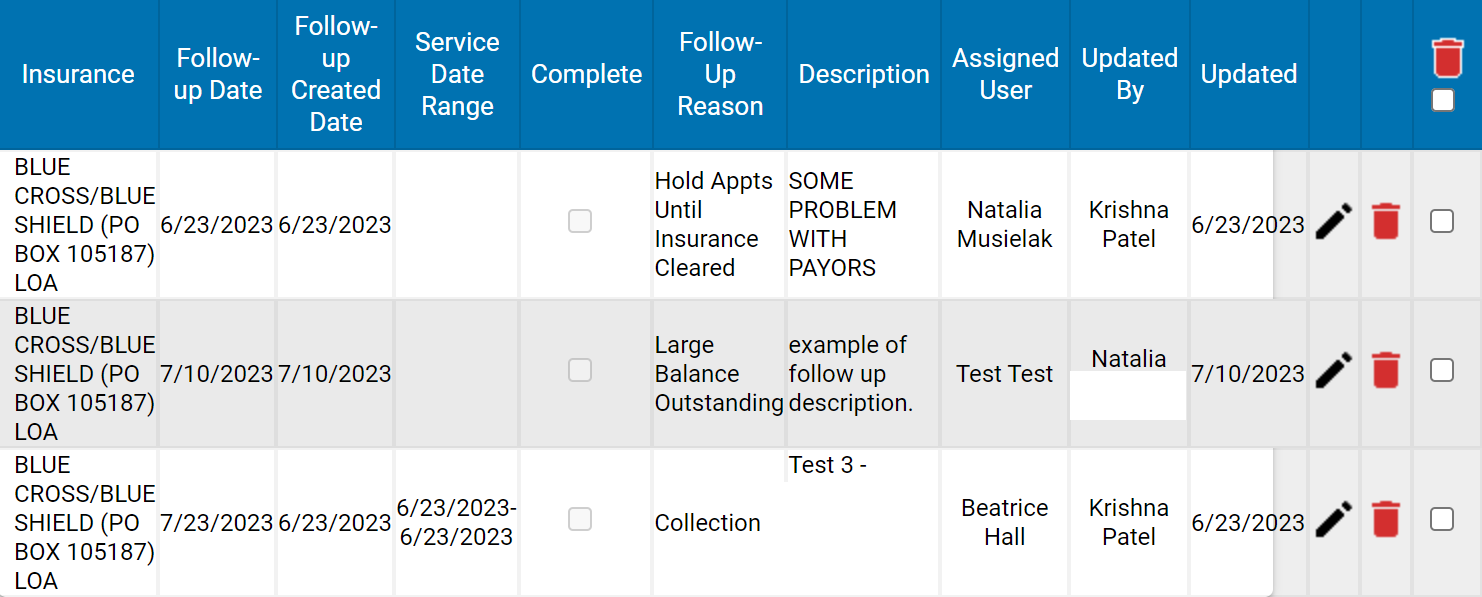This screenshot has width=1482, height=597.
Task: Sort by the Follow-up Date column
Action: (x=216, y=74)
